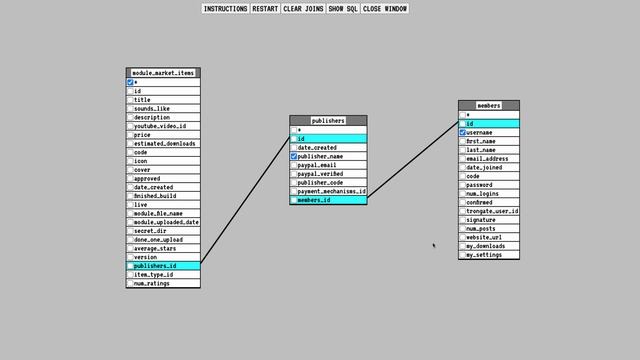Click the item_type_id field row
This screenshot has height=360, width=640.
point(163,275)
